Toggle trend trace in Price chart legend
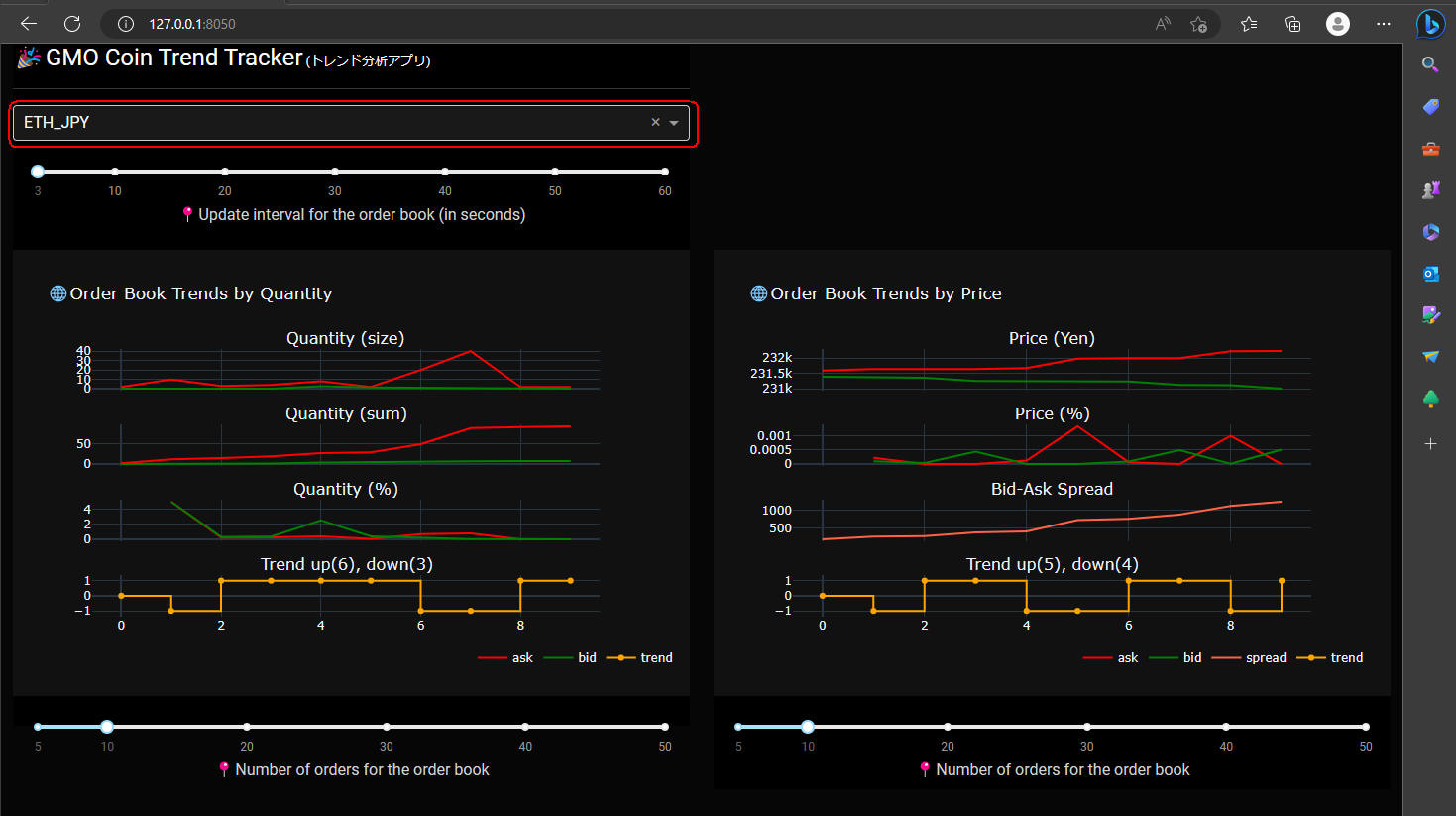Image resolution: width=1456 pixels, height=816 pixels. pos(1329,657)
